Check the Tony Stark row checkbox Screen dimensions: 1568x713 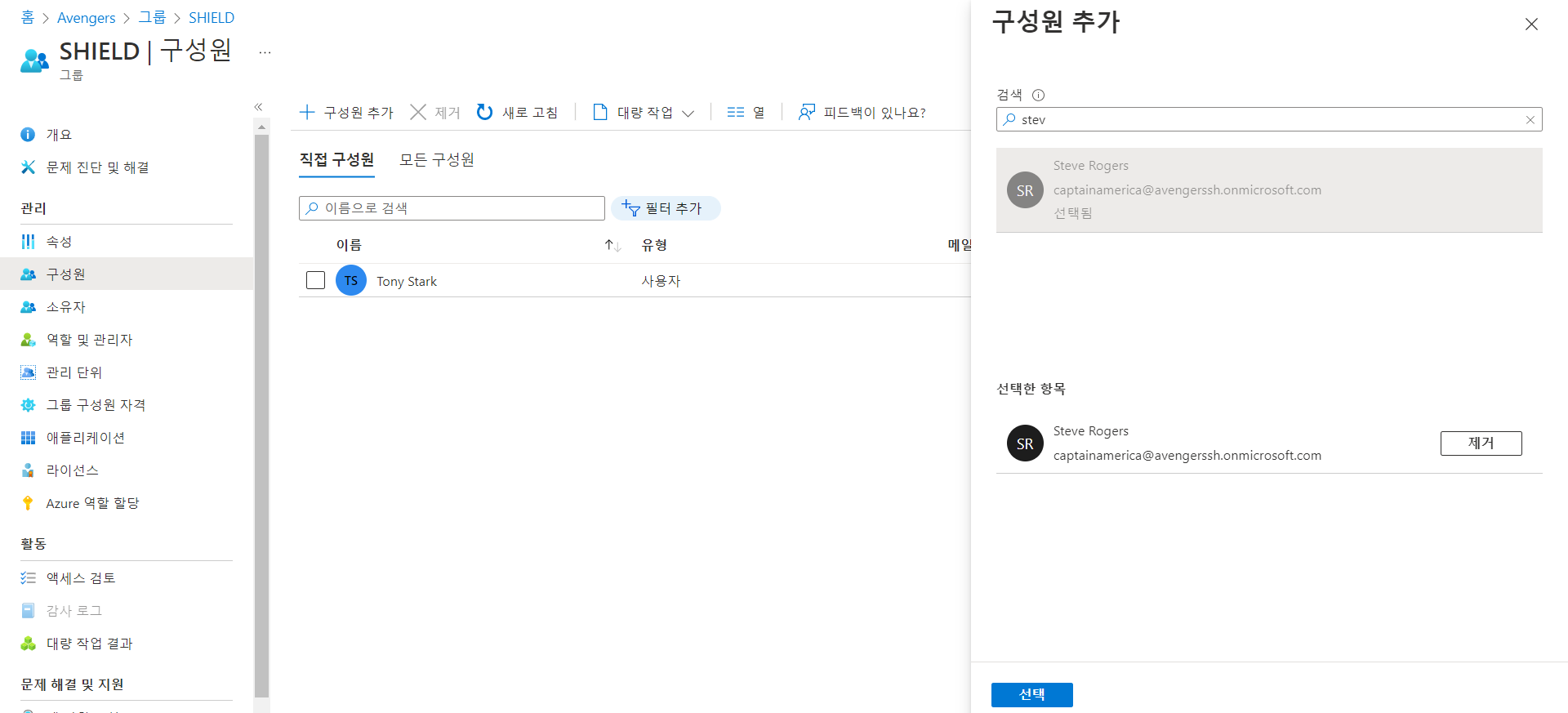coord(315,280)
